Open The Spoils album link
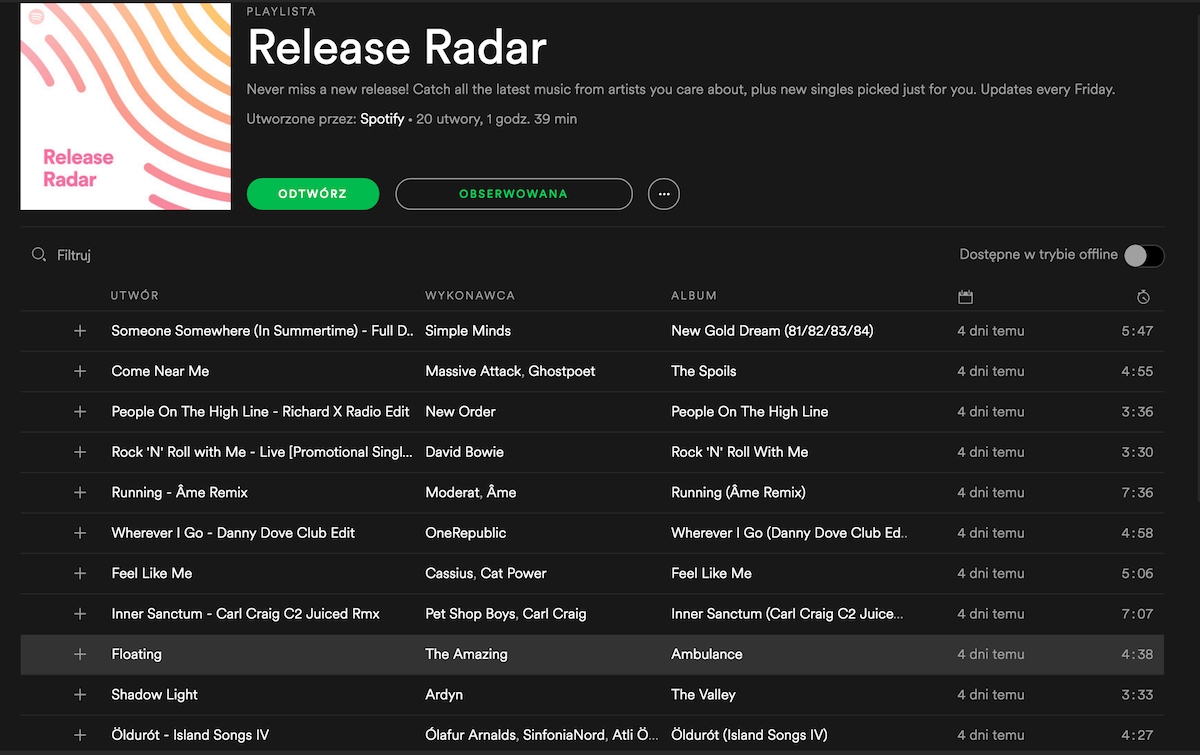1200x755 pixels. (704, 371)
